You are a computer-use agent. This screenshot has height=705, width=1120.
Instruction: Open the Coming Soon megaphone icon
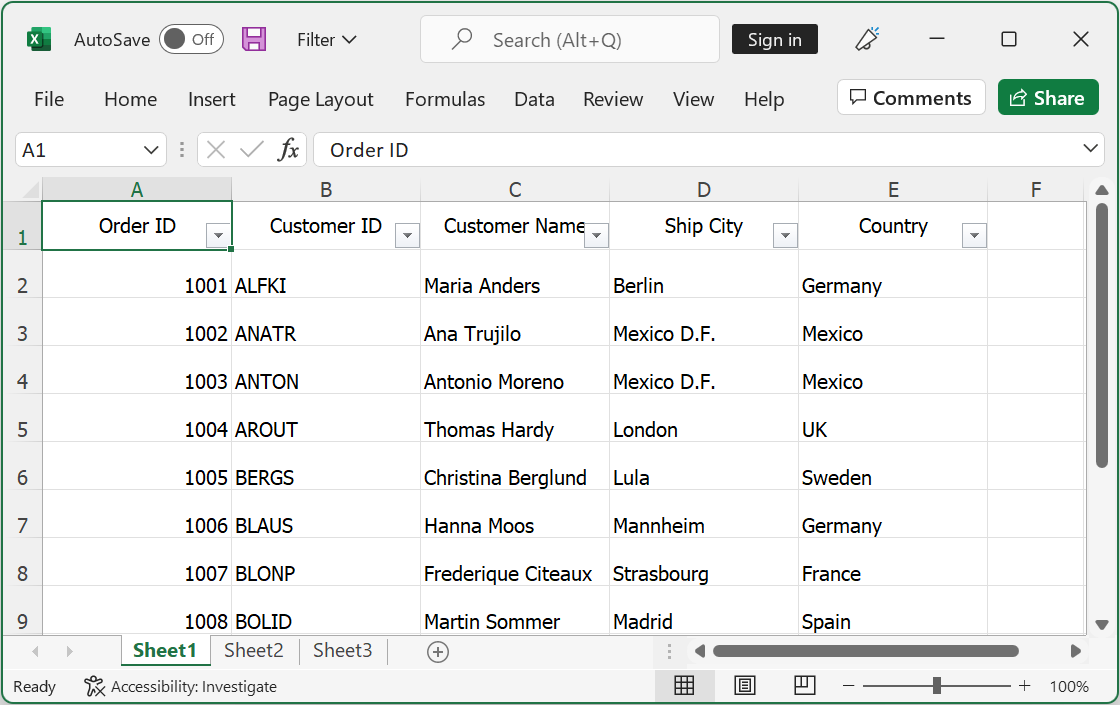(x=867, y=39)
